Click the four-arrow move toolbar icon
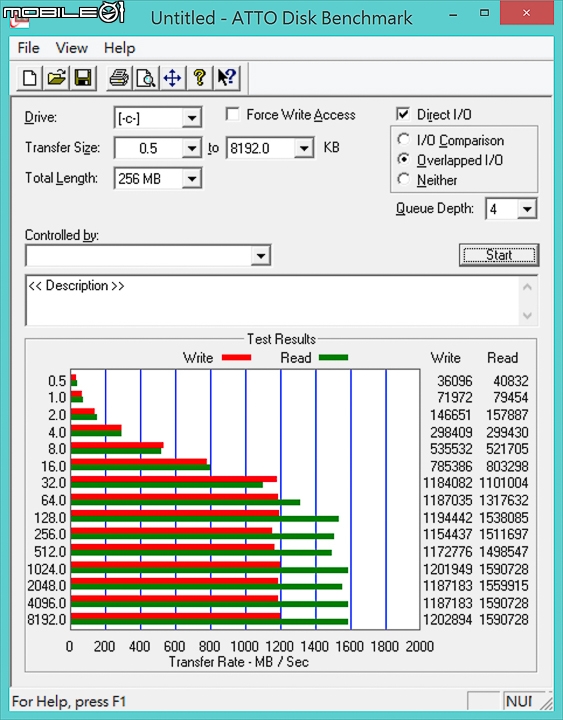Screen dimensions: 563x720 173,78
